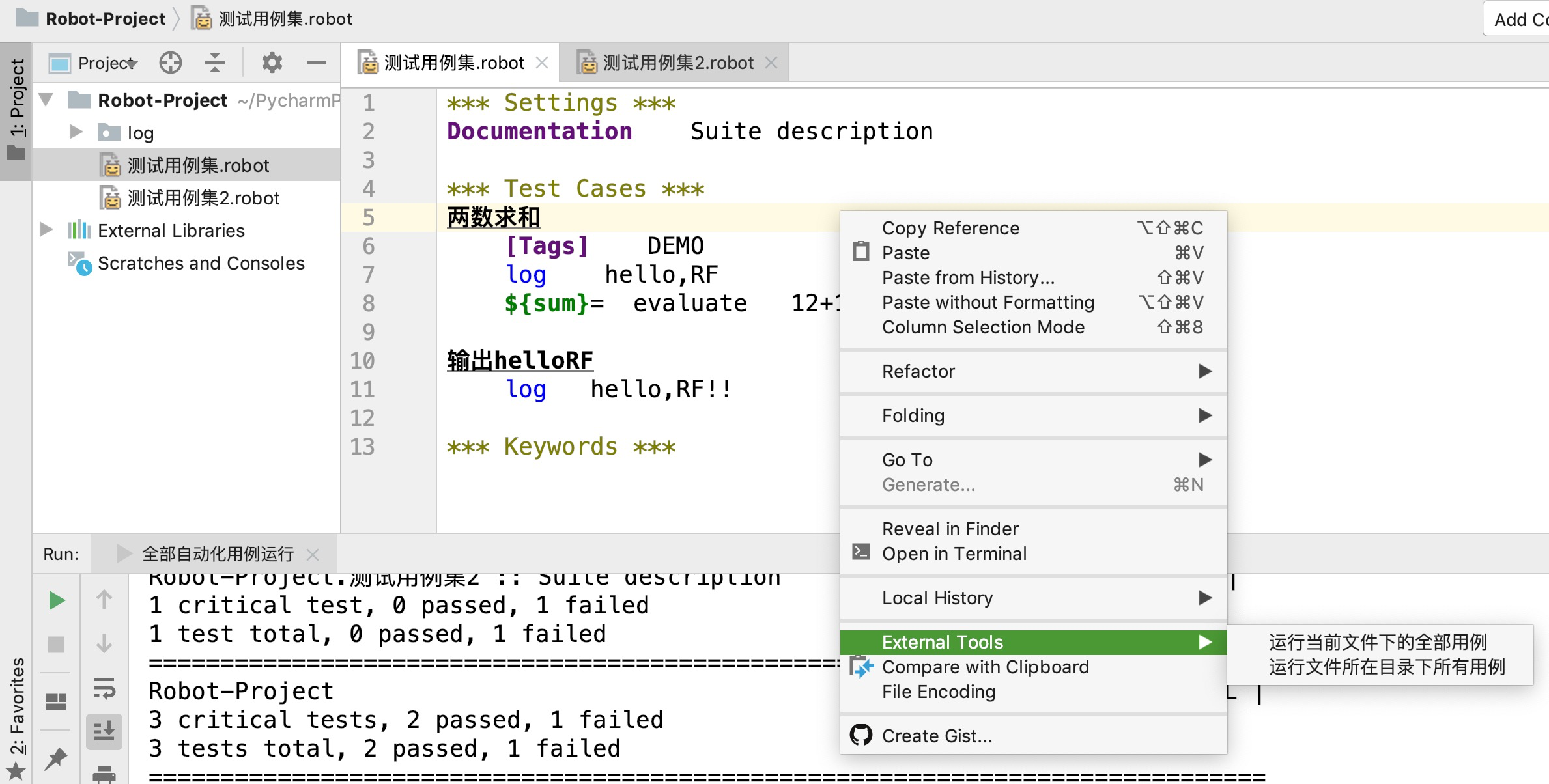Open Project panel settings gear
This screenshot has width=1549, height=784.
[272, 63]
